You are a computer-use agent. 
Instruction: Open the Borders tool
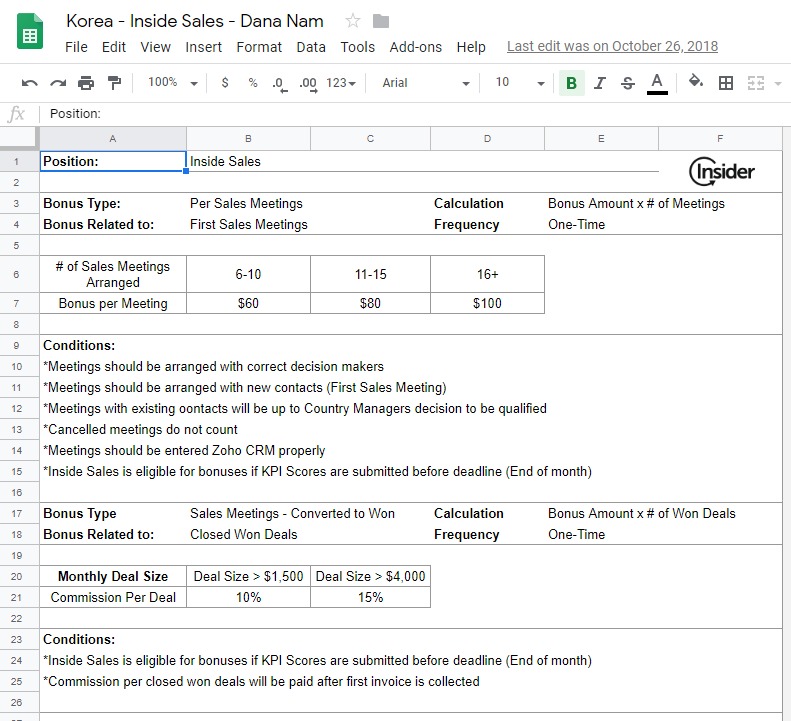[726, 83]
